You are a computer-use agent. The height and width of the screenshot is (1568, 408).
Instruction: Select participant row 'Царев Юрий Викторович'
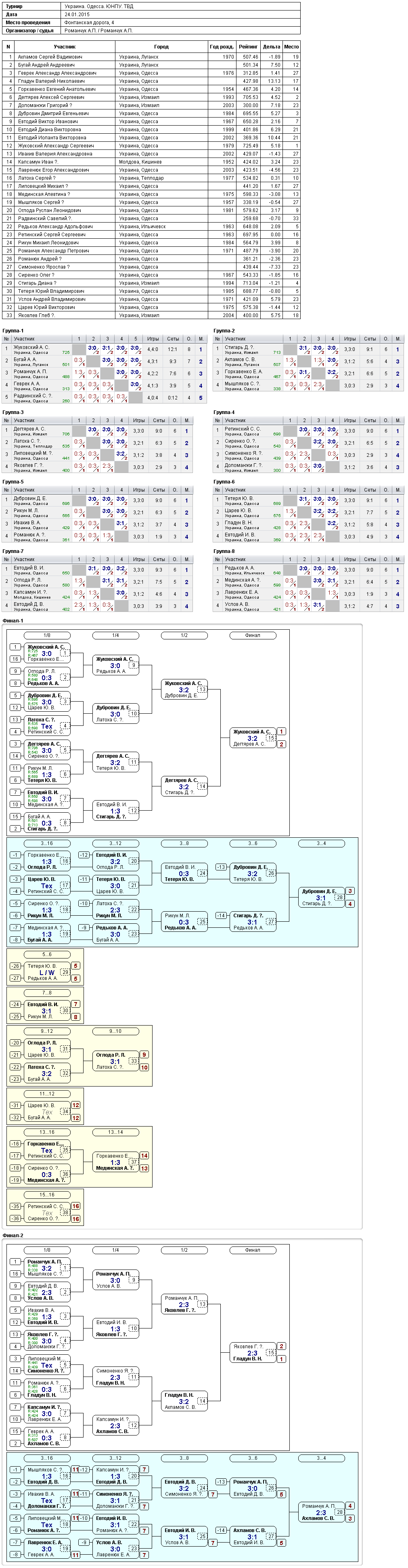coord(151,307)
